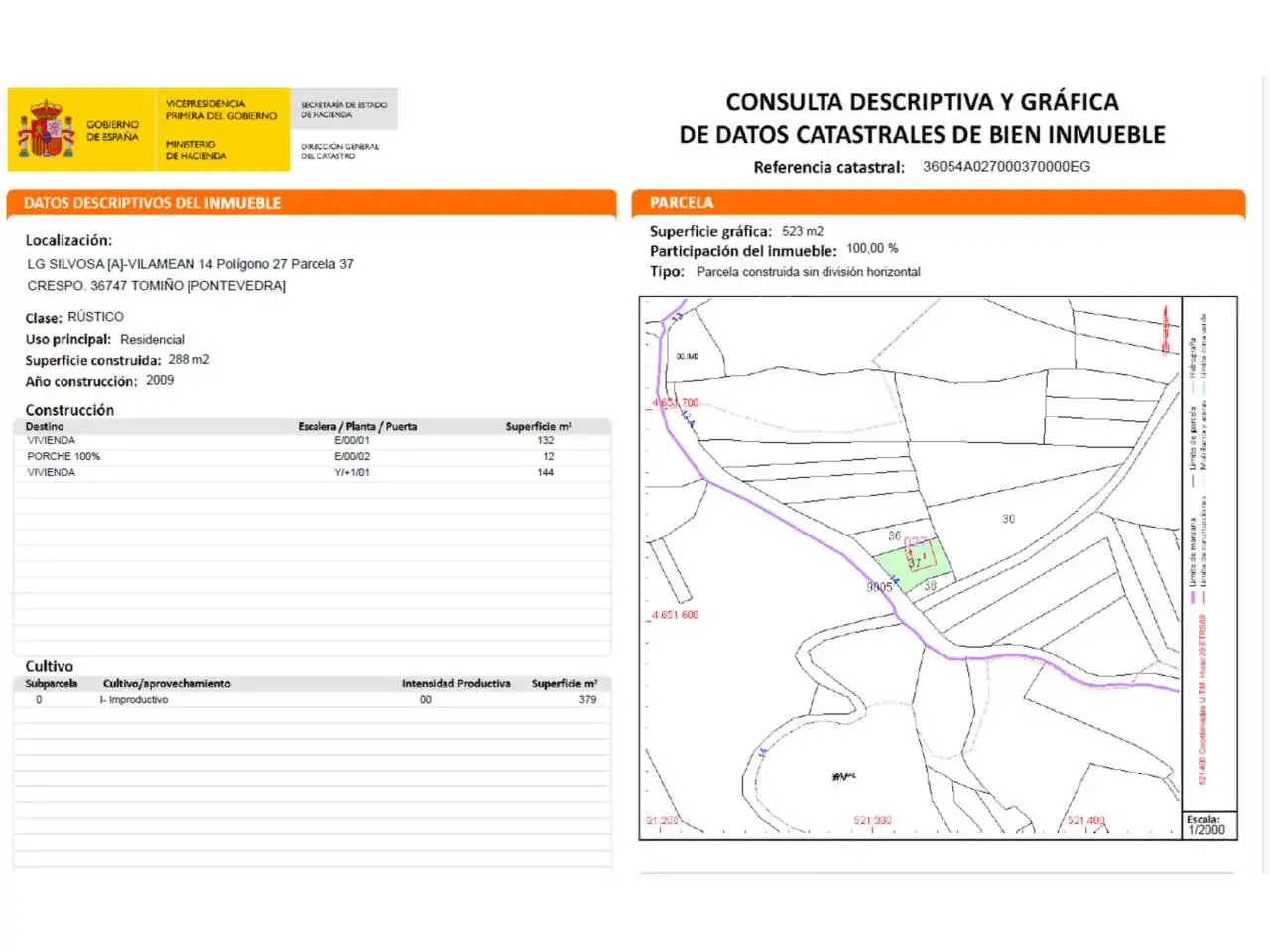Click the 'Cultivo/aprovechamiento' column header
The width and height of the screenshot is (1270, 952).
point(167,683)
